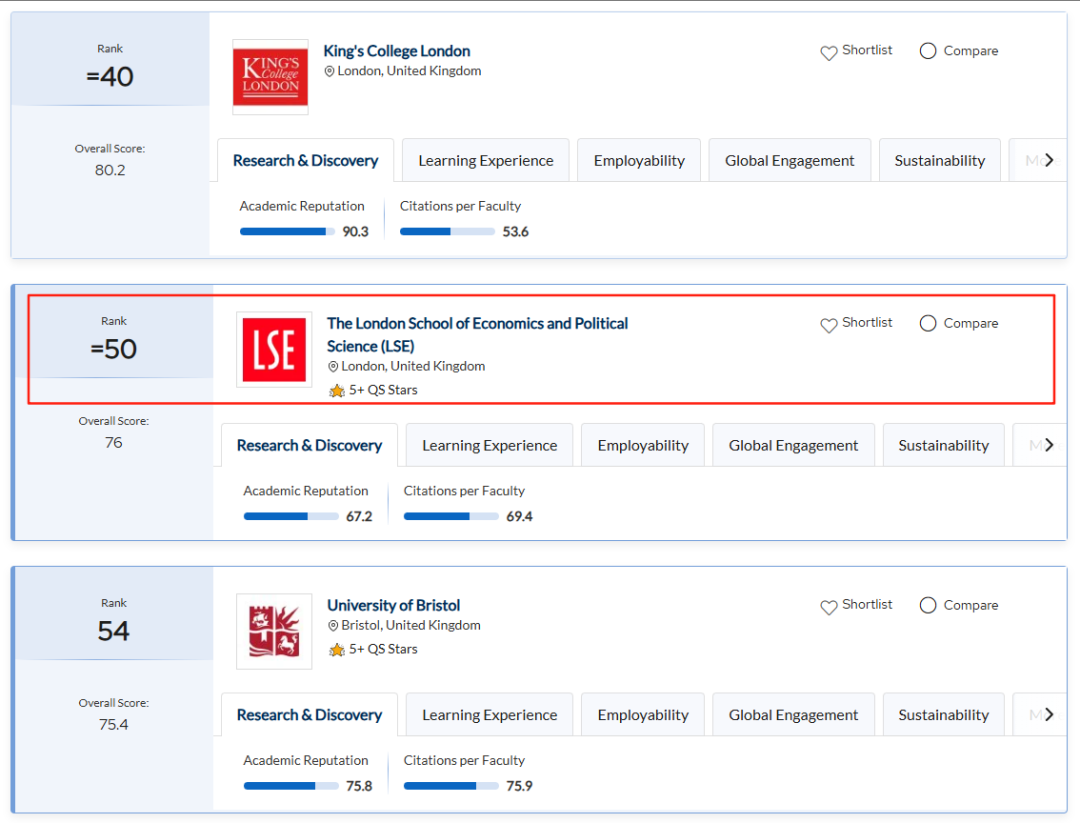Screen dimensions: 1080x823
Task: Click 'Bristol, United Kingdom' location text
Action: click(x=411, y=625)
